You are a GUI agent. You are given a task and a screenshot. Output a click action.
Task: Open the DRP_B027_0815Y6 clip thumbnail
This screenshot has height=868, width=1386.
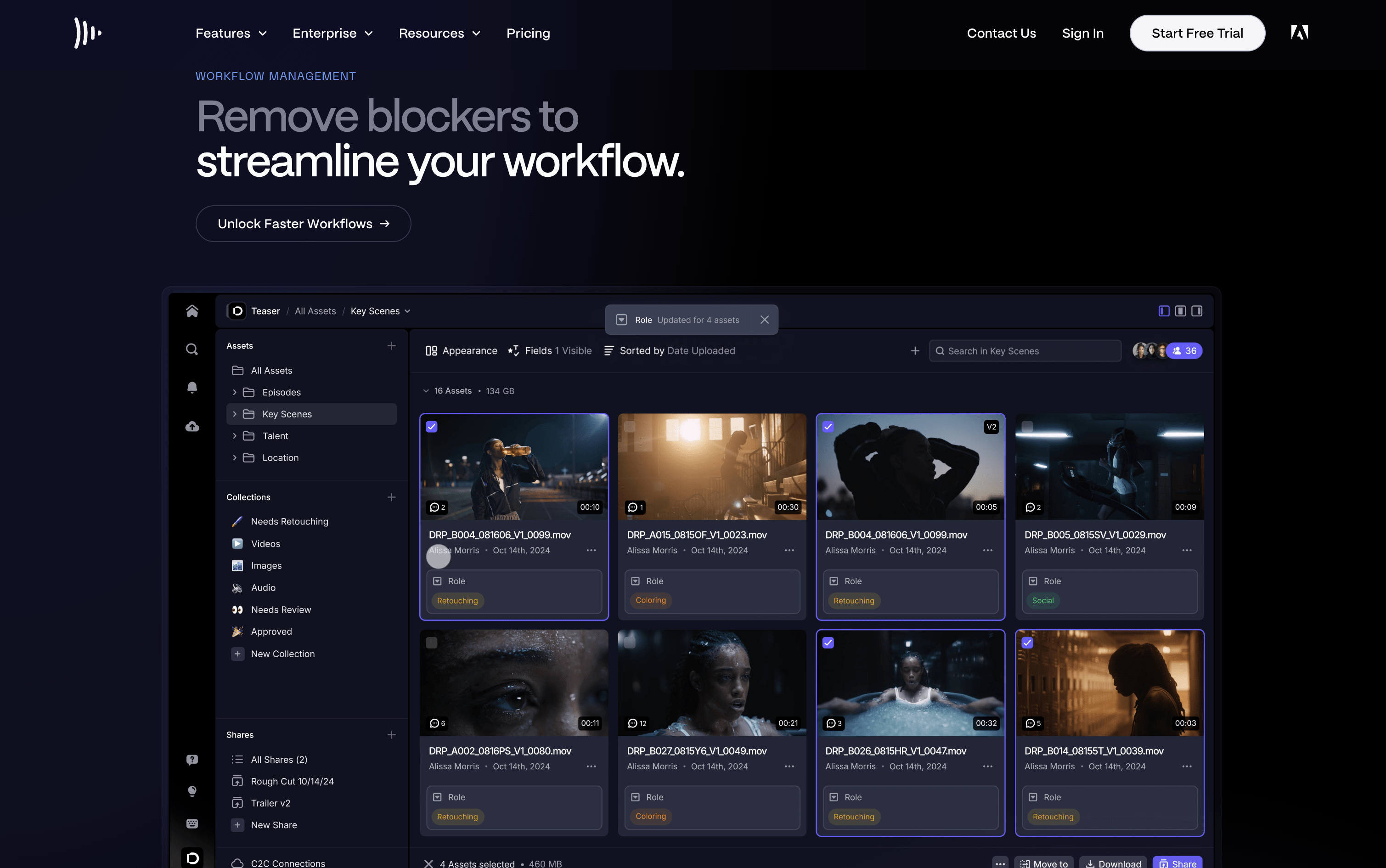(712, 682)
